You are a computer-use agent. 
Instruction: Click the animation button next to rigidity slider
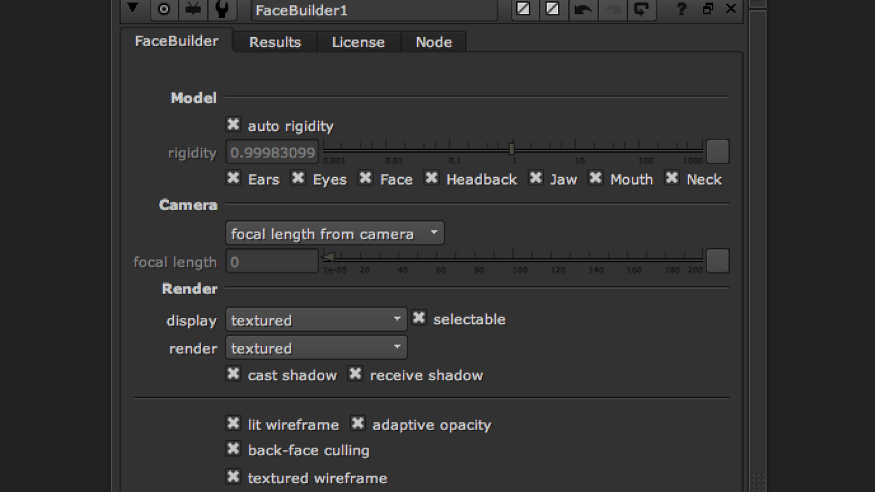718,152
